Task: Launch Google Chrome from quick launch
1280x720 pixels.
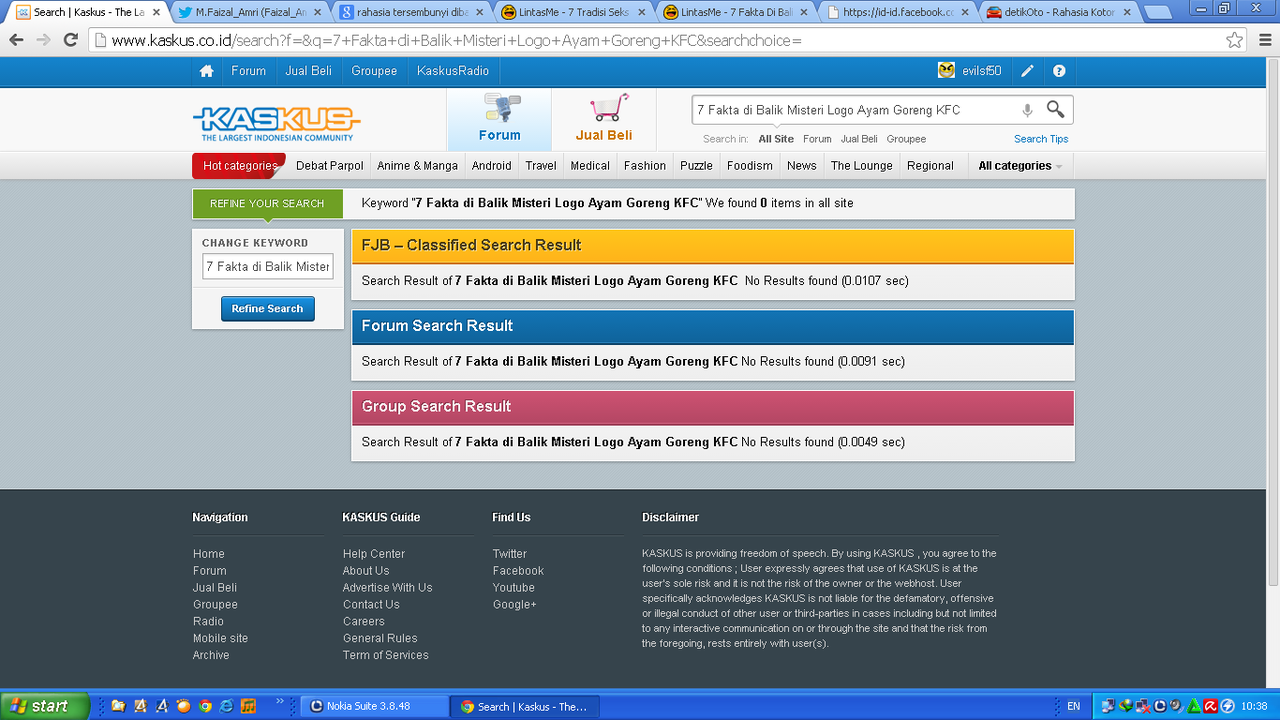Action: (x=205, y=706)
